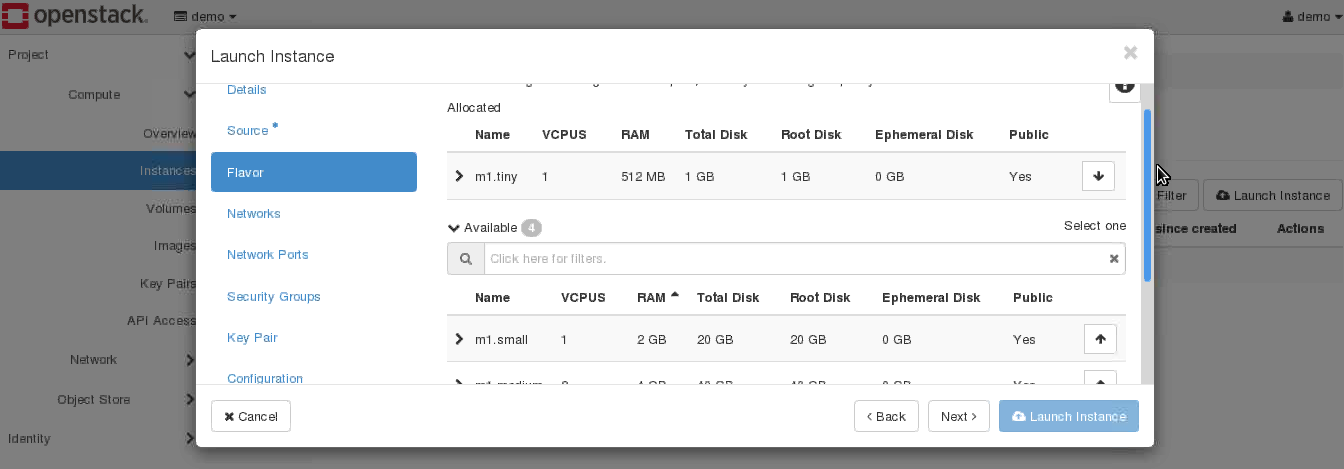Open the Configuration step
The width and height of the screenshot is (1344, 469).
coord(265,379)
